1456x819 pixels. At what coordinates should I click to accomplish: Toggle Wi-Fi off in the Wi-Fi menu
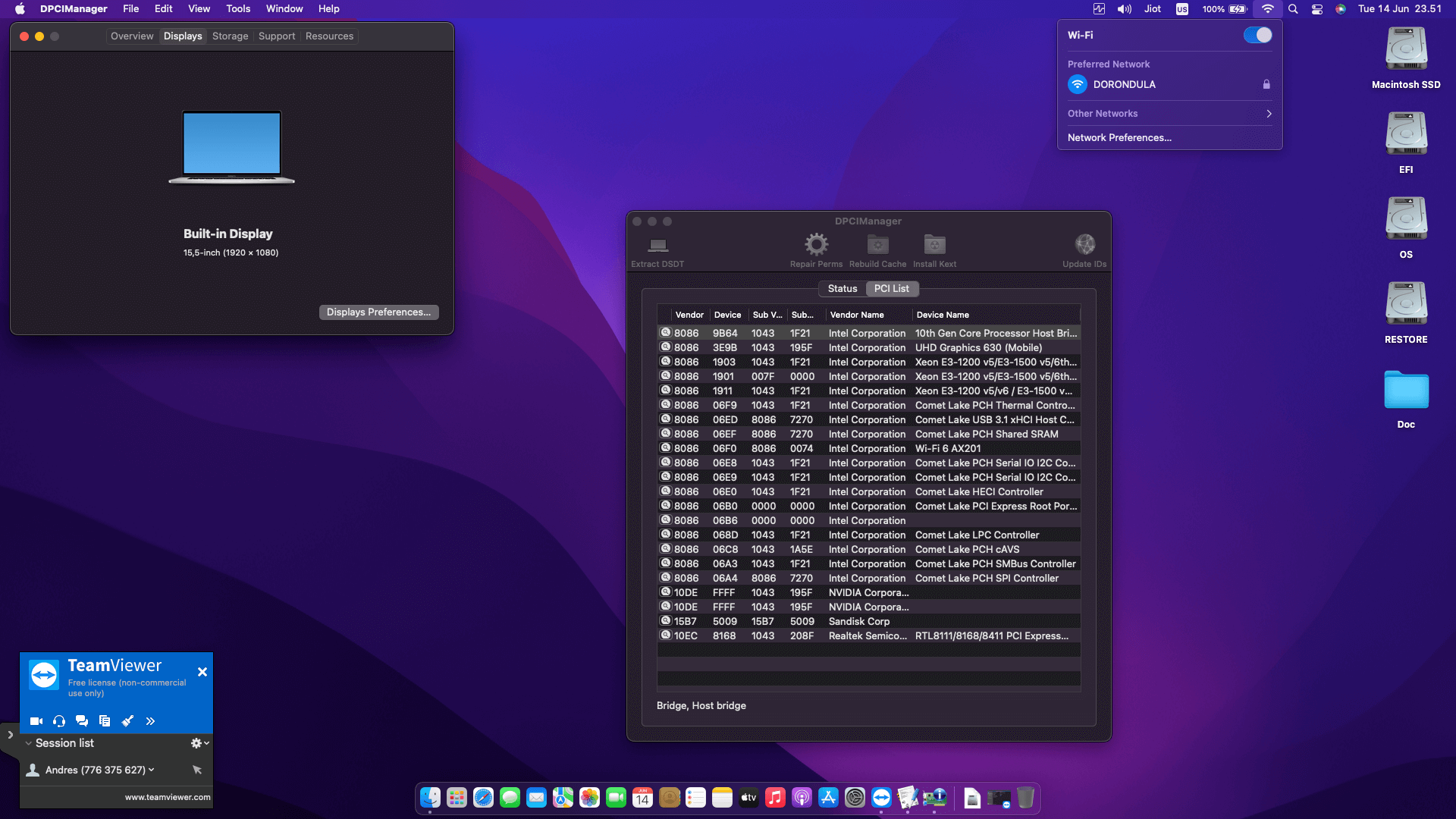1257,35
